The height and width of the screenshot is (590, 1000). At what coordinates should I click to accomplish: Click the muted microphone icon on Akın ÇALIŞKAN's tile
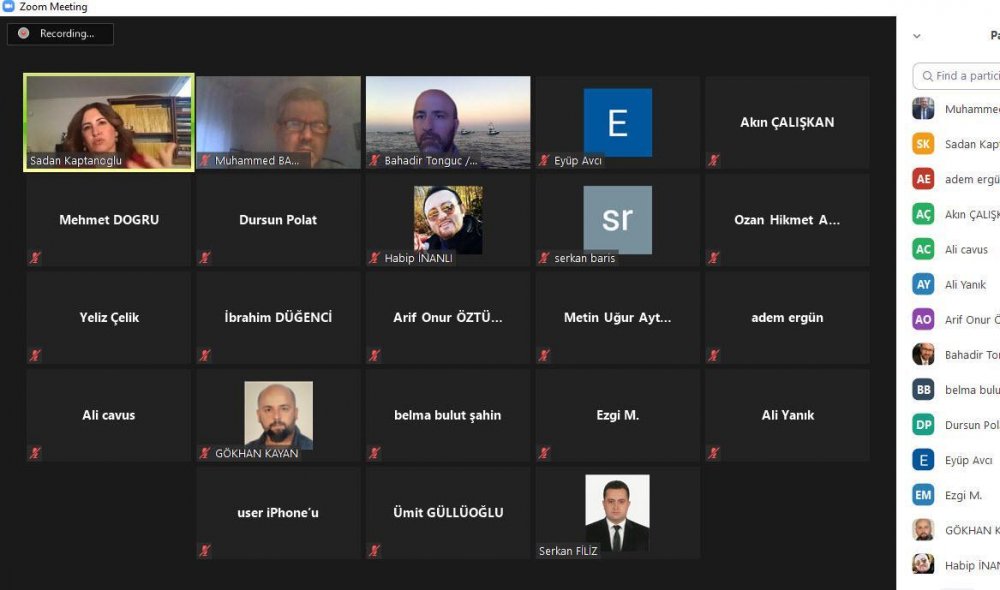click(714, 160)
